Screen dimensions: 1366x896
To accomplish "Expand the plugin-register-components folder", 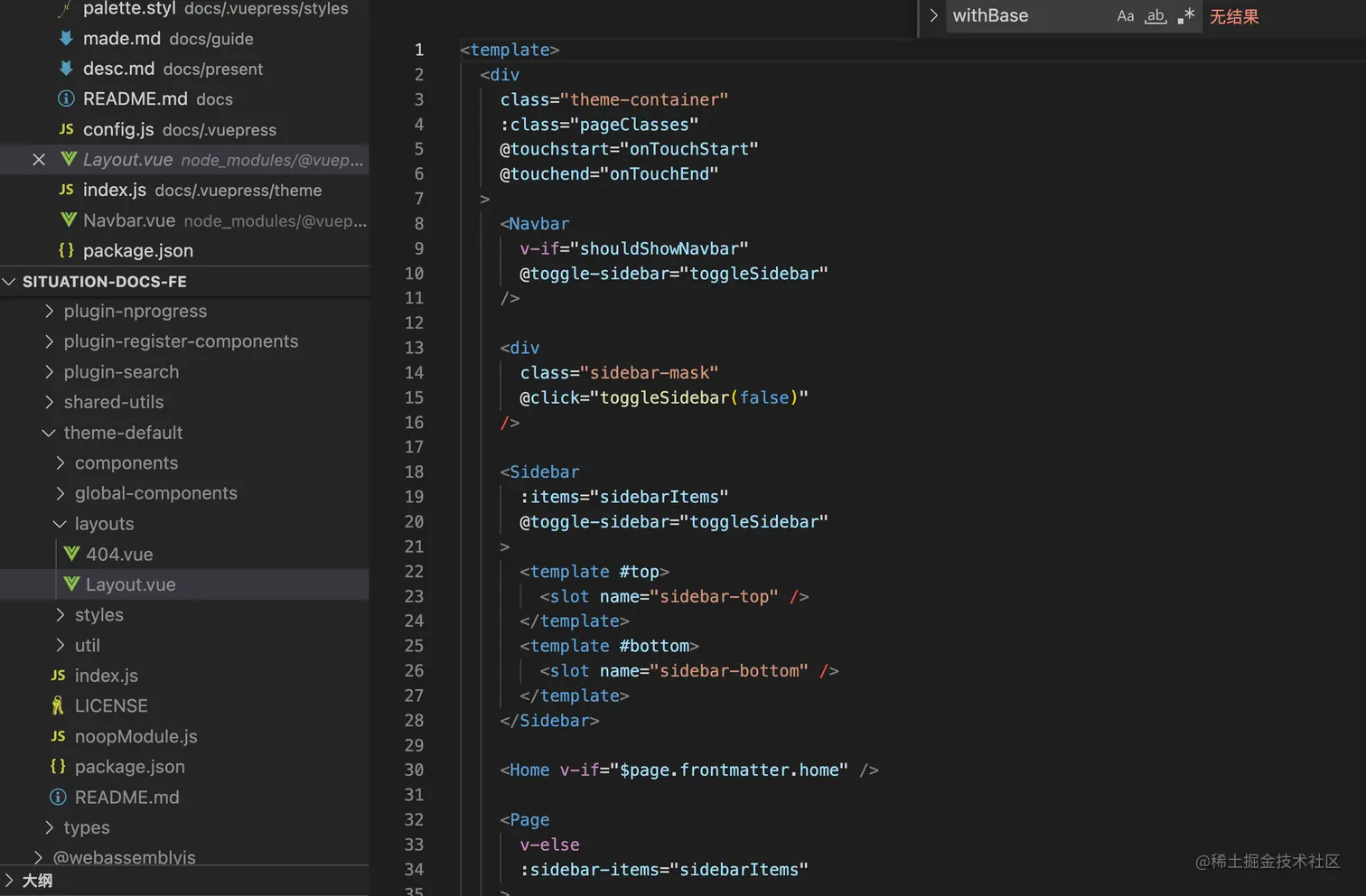I will point(49,341).
